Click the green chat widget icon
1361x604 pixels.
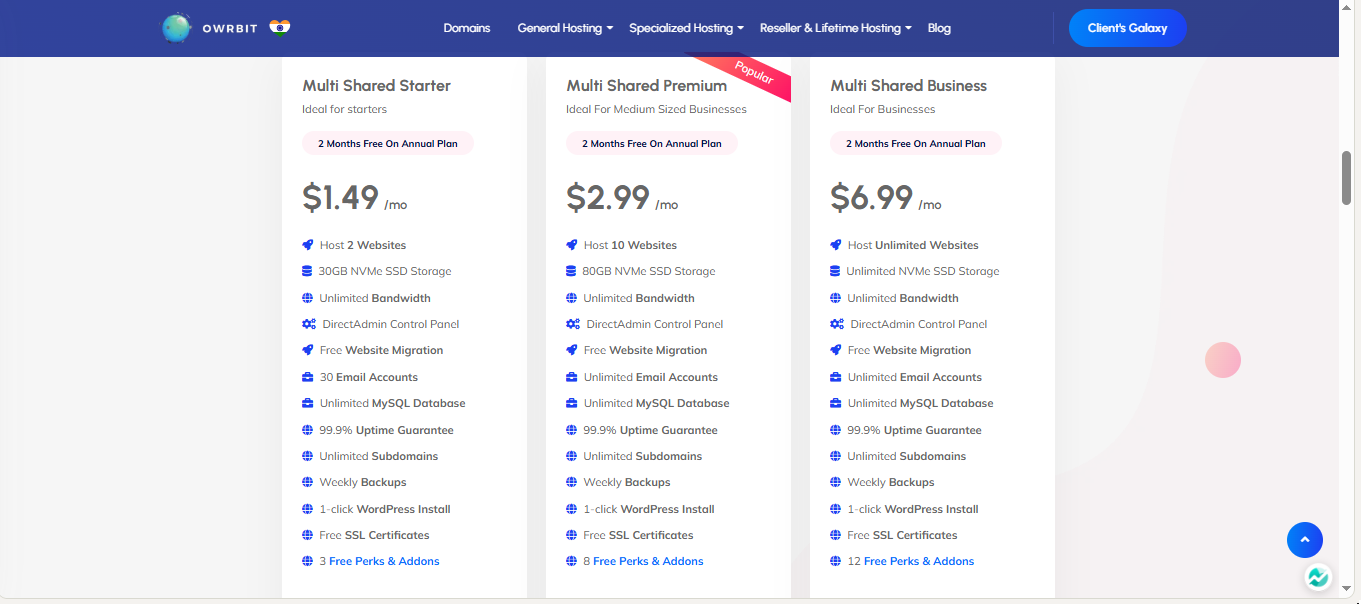pos(1318,577)
